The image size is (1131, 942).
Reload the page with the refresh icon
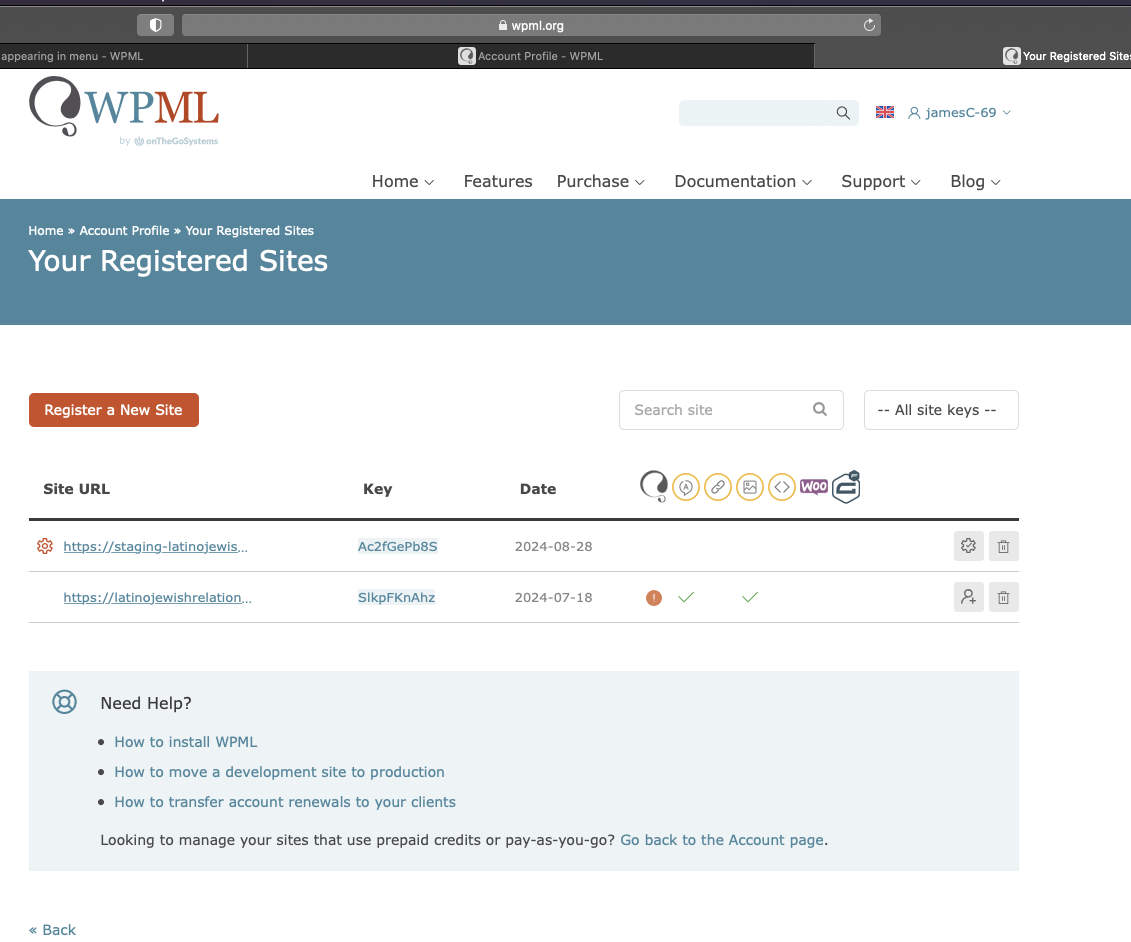coord(869,25)
